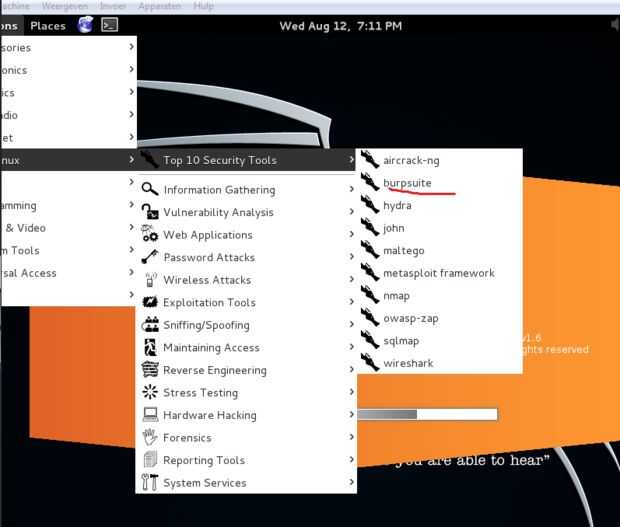The image size is (620, 527).
Task: Expand the Web Applications submenu arrow
Action: tap(351, 234)
